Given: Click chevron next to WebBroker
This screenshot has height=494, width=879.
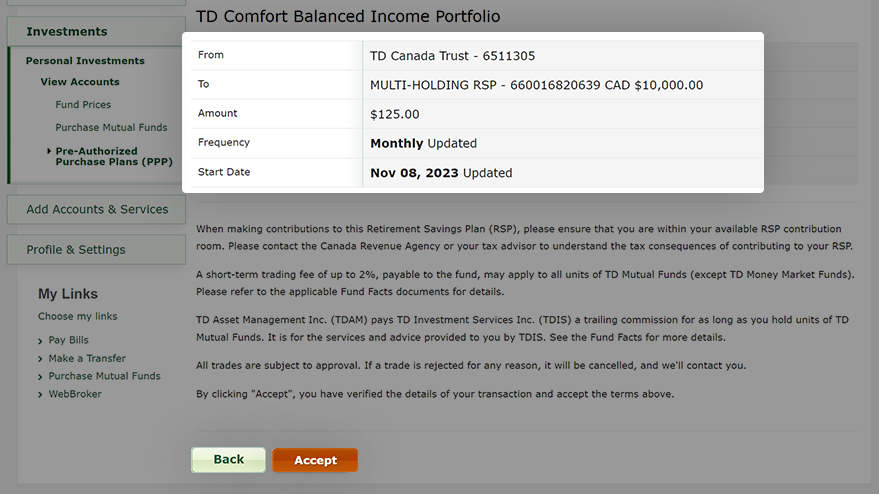Looking at the screenshot, I should 40,395.
